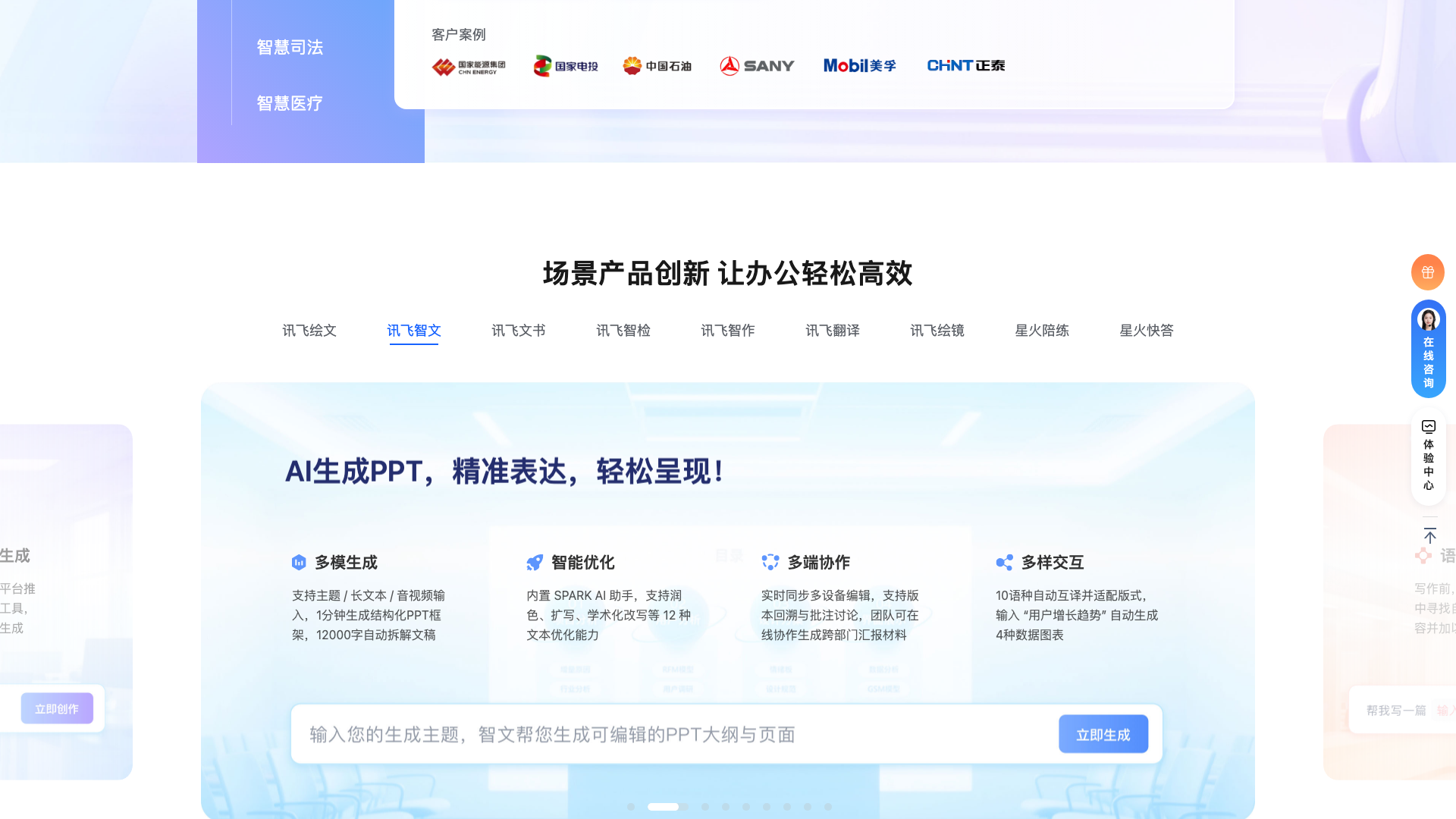Switch to the 讯飞绘文 tab

pos(309,331)
